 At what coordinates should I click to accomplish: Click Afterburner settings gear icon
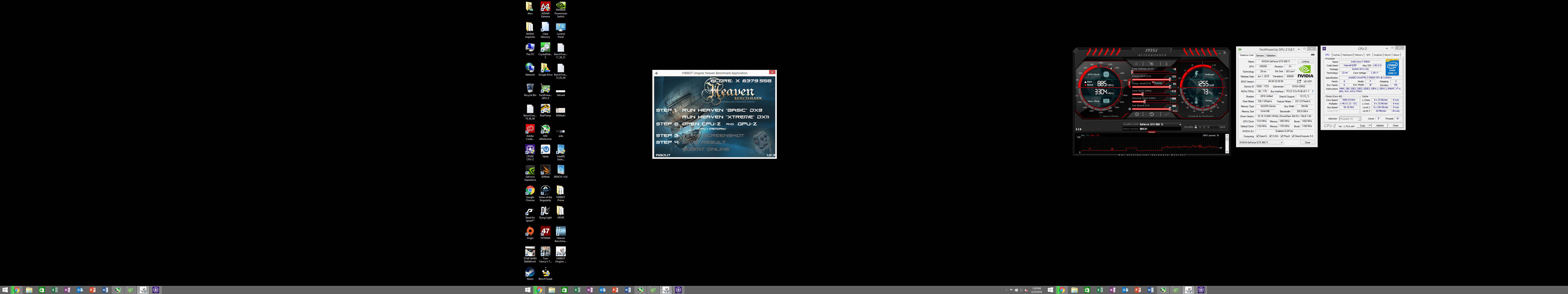[1137, 114]
